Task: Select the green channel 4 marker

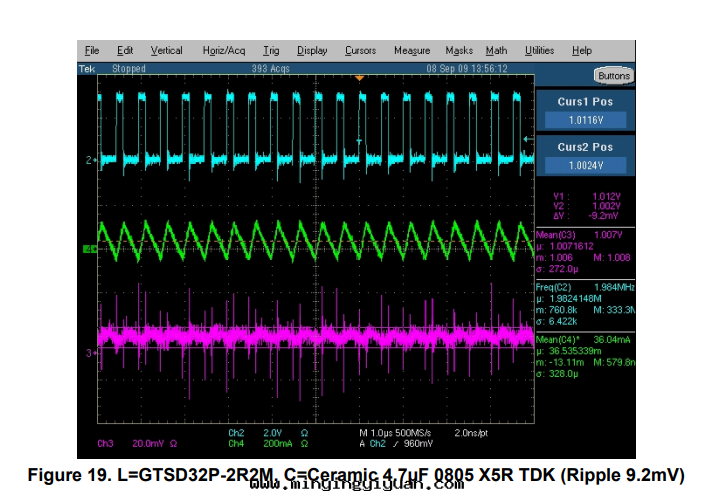Action: (x=89, y=249)
